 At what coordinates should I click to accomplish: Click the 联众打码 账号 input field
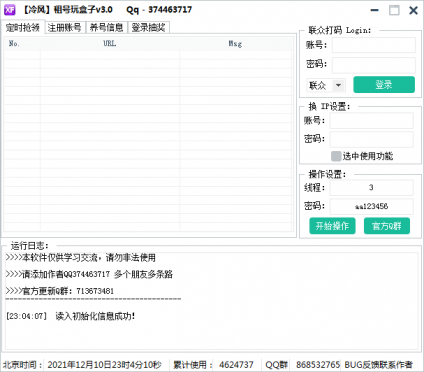click(x=374, y=45)
